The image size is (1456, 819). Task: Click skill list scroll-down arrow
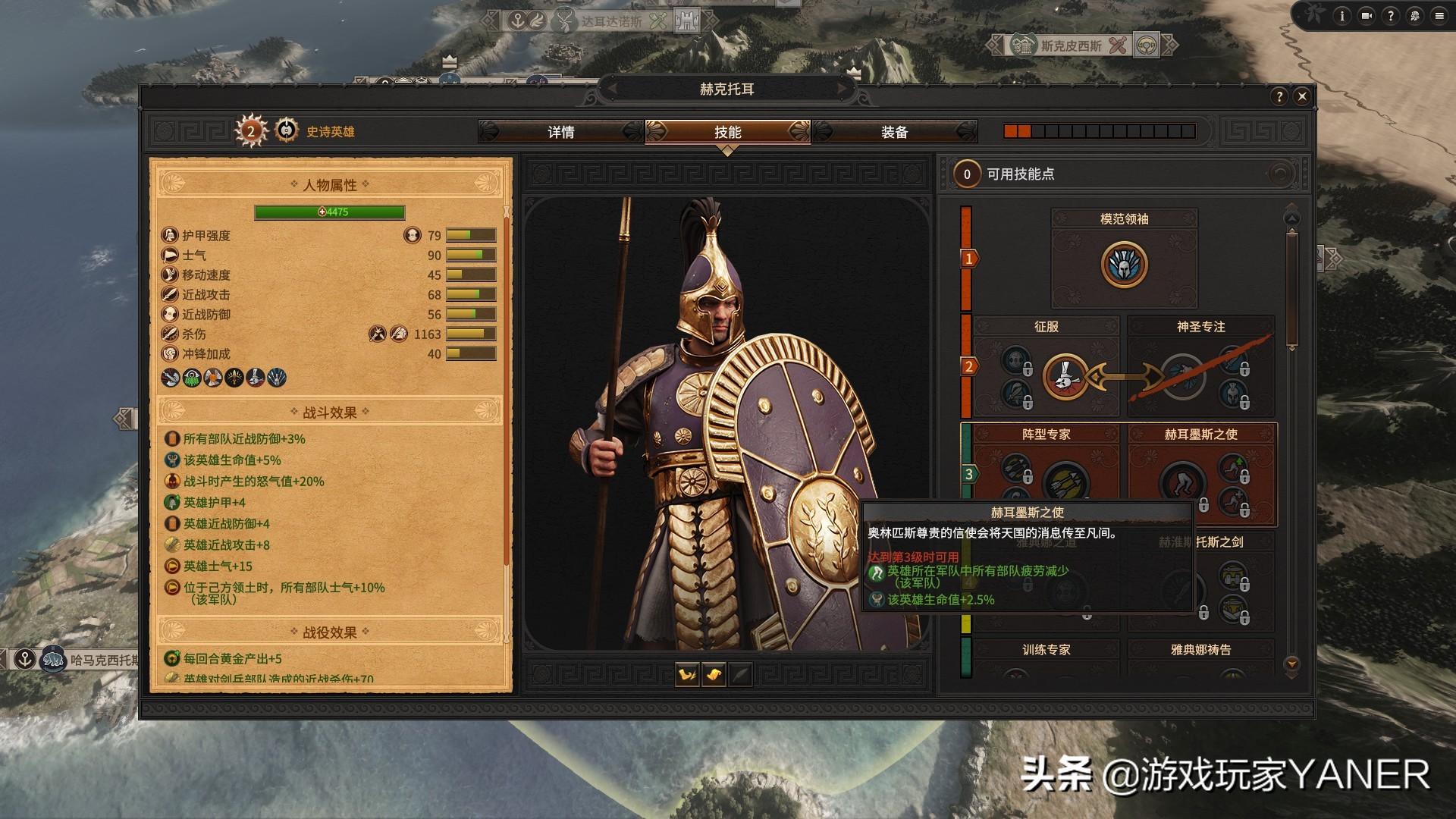tap(1292, 664)
